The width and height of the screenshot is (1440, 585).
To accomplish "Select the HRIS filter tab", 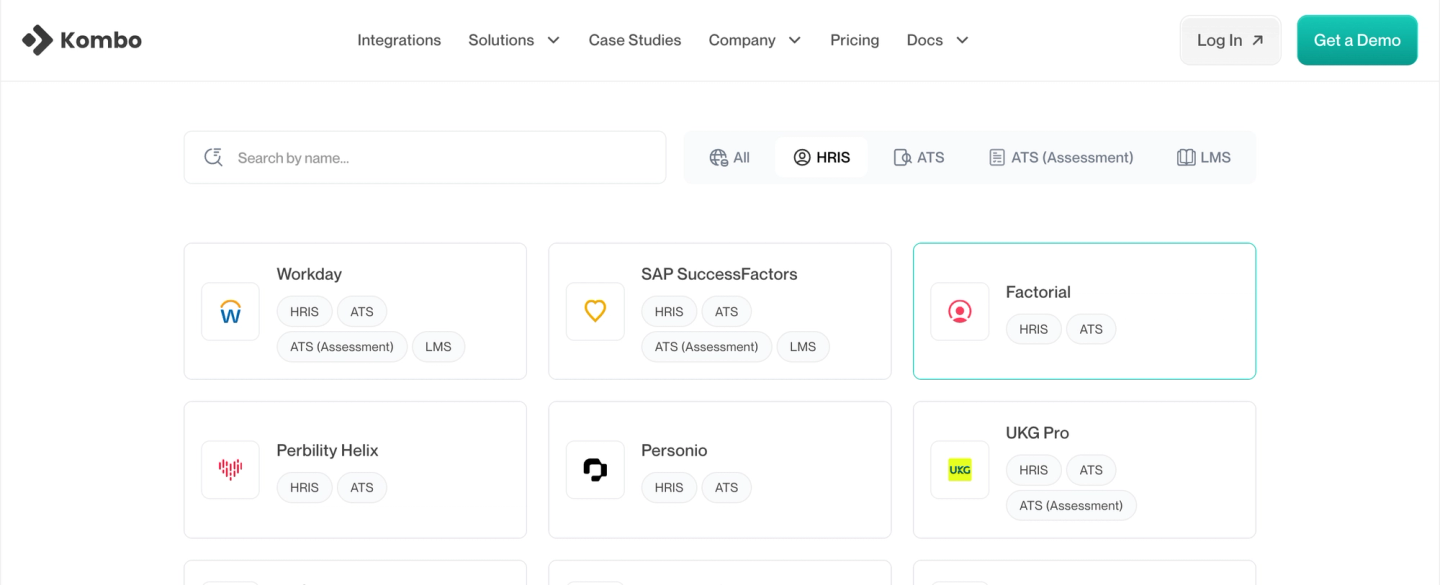I will (822, 157).
